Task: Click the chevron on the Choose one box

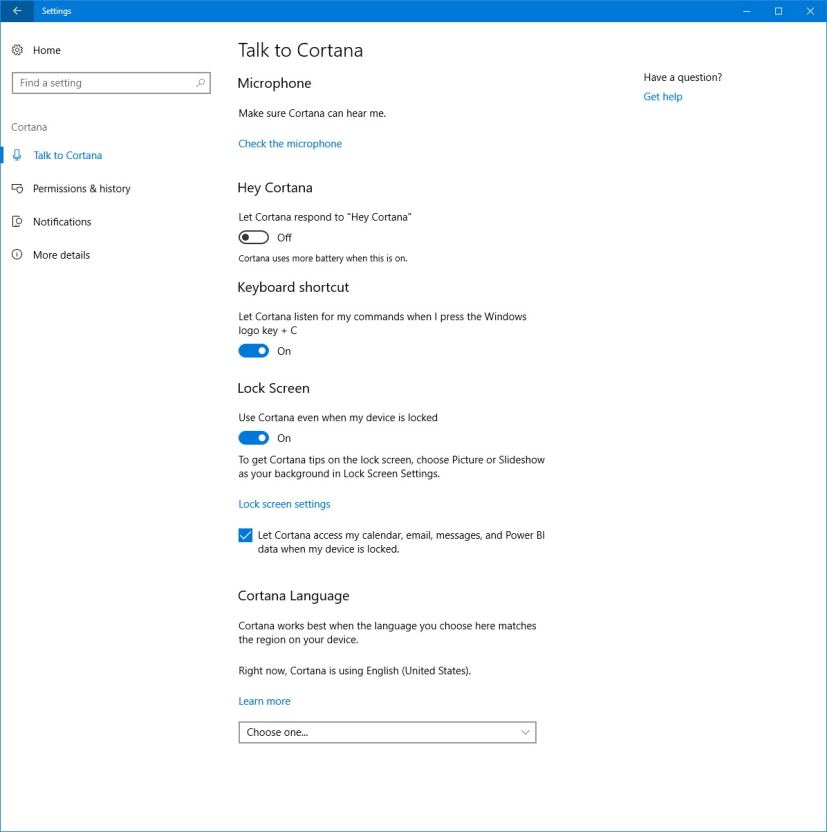Action: (x=525, y=731)
